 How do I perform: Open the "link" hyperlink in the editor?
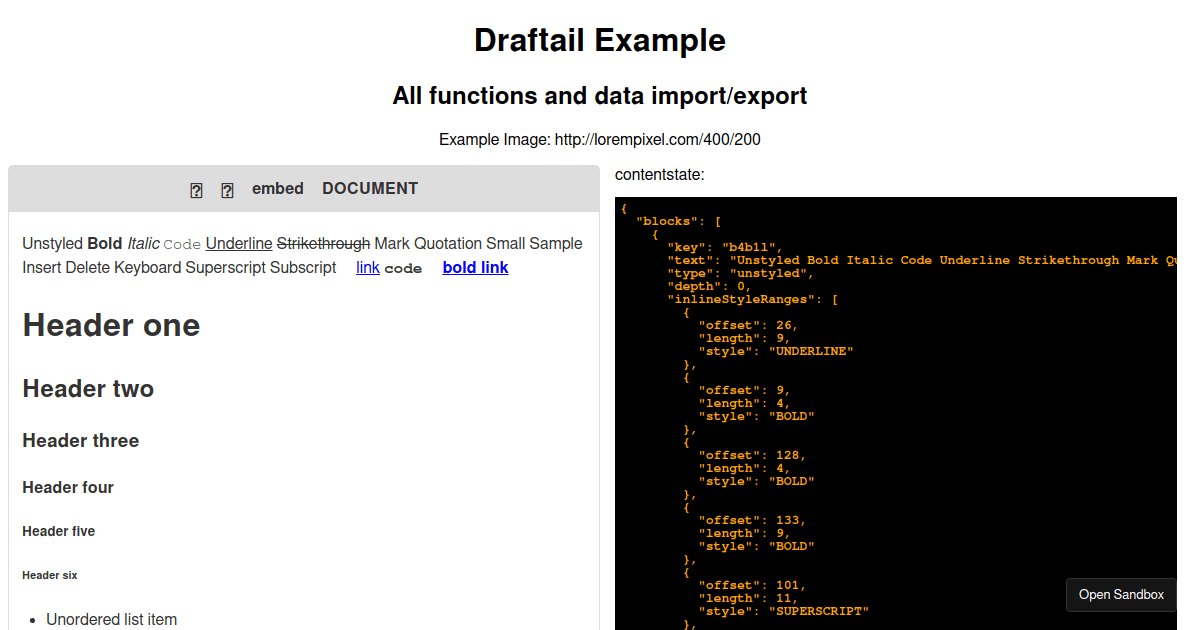pyautogui.click(x=367, y=267)
